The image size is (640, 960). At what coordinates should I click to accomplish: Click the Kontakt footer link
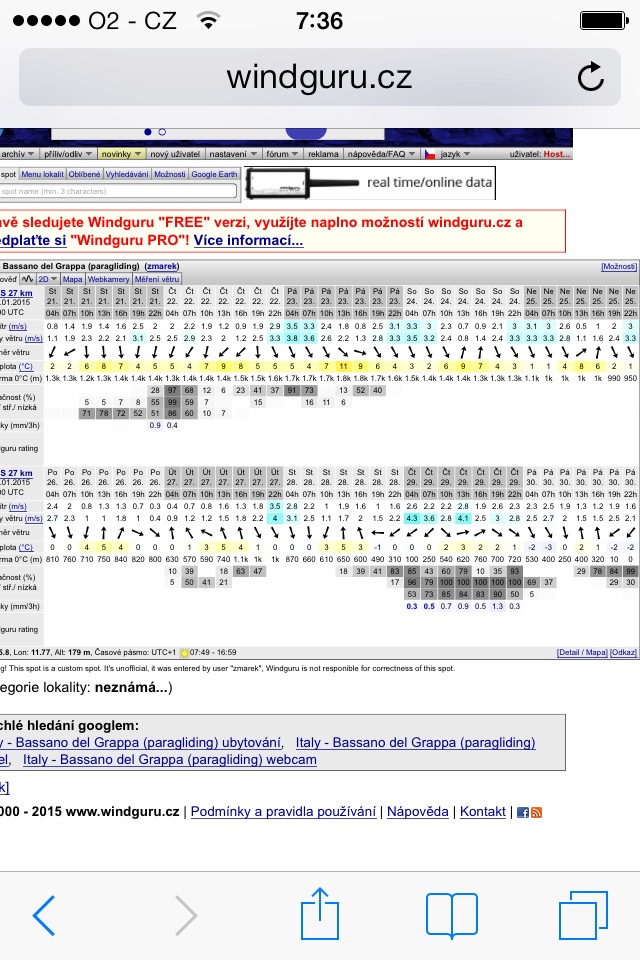(x=483, y=812)
